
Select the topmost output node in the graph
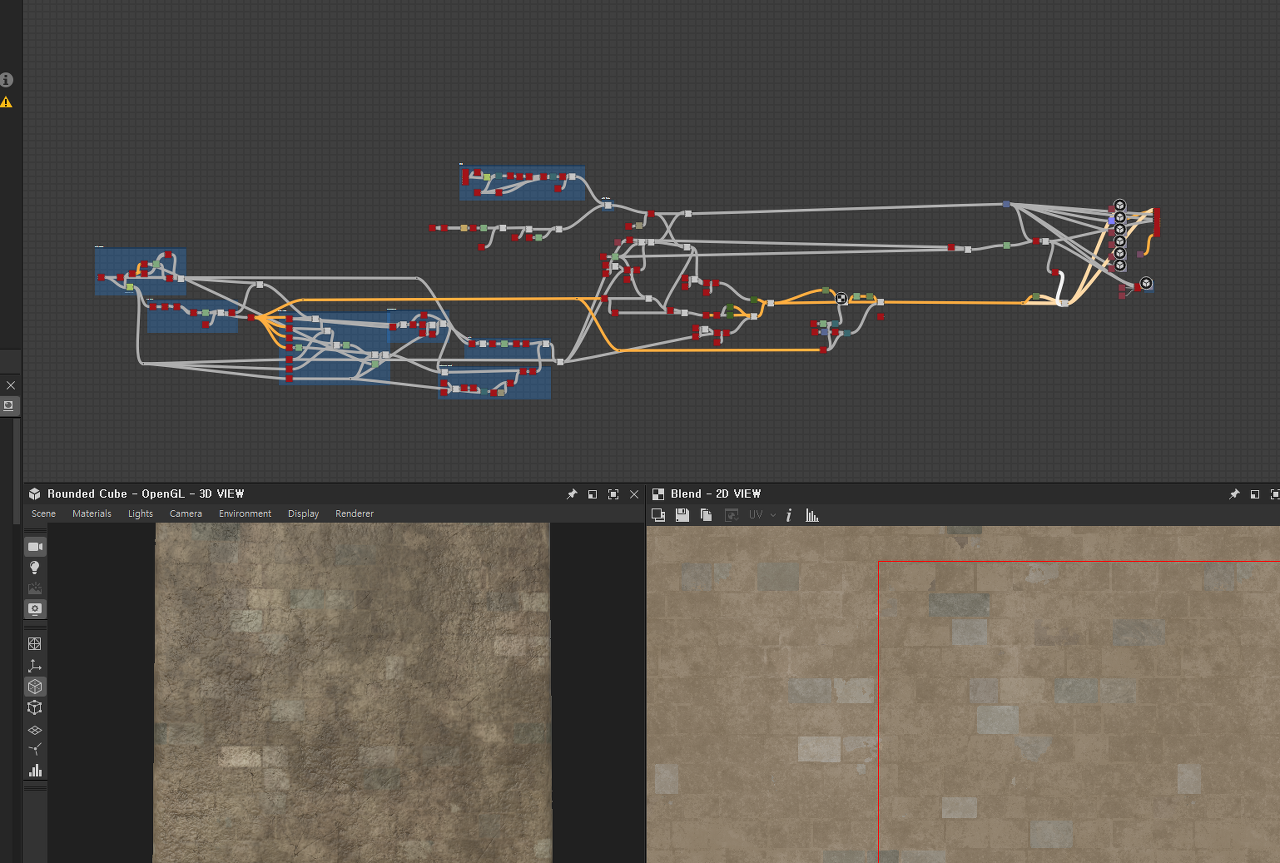(x=1120, y=205)
